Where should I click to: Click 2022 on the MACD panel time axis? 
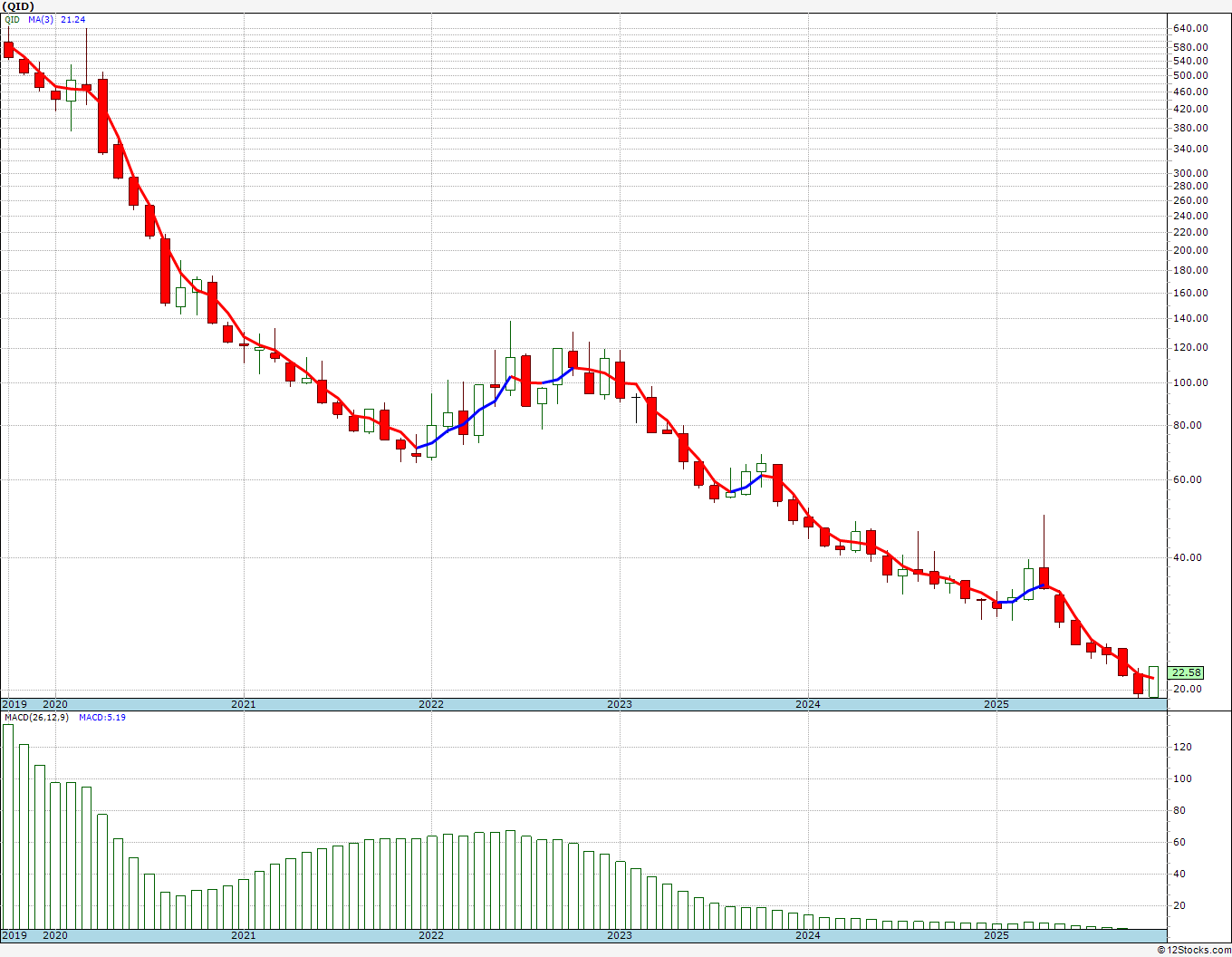point(431,935)
